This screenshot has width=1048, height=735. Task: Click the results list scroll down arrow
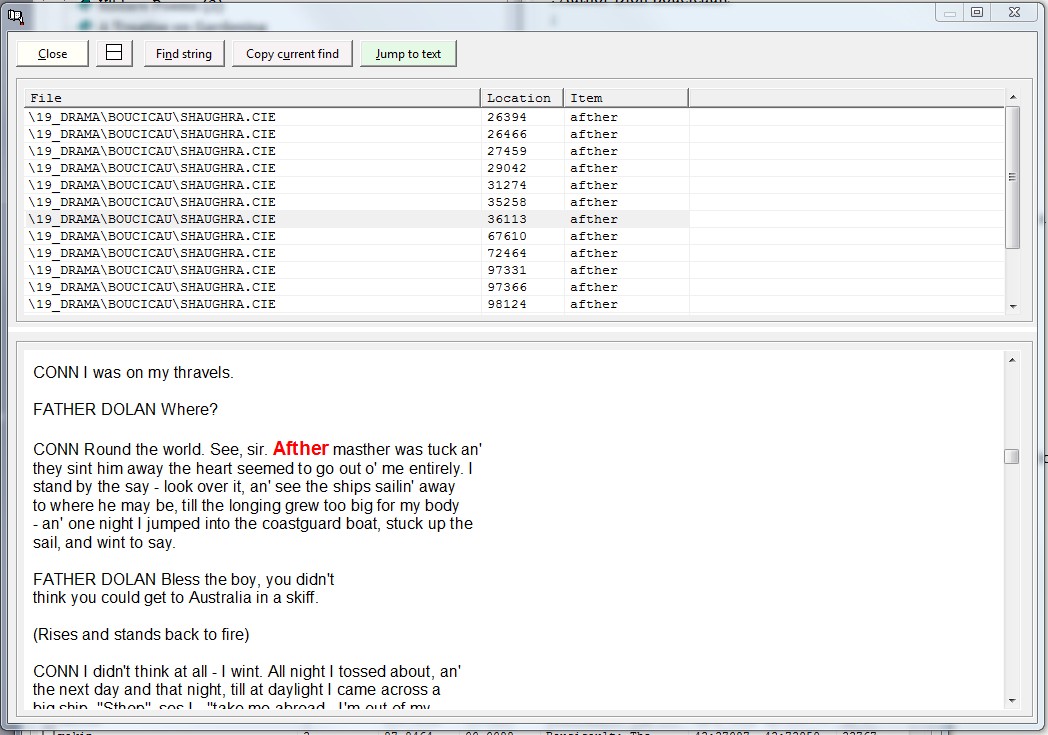pos(1012,307)
